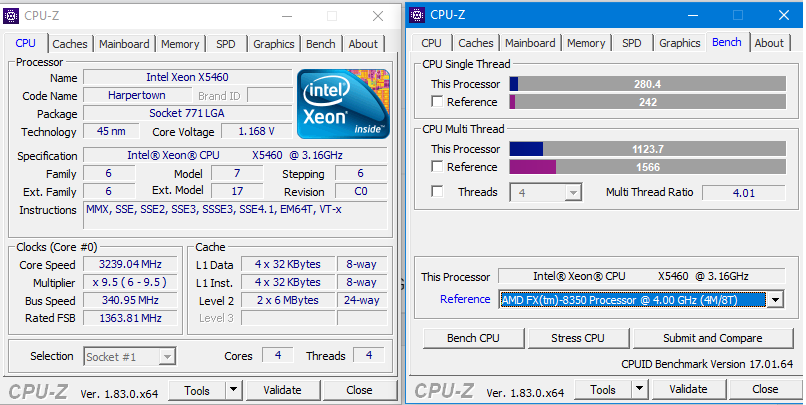Click the Stress CPU button
The width and height of the screenshot is (806, 405).
[578, 338]
